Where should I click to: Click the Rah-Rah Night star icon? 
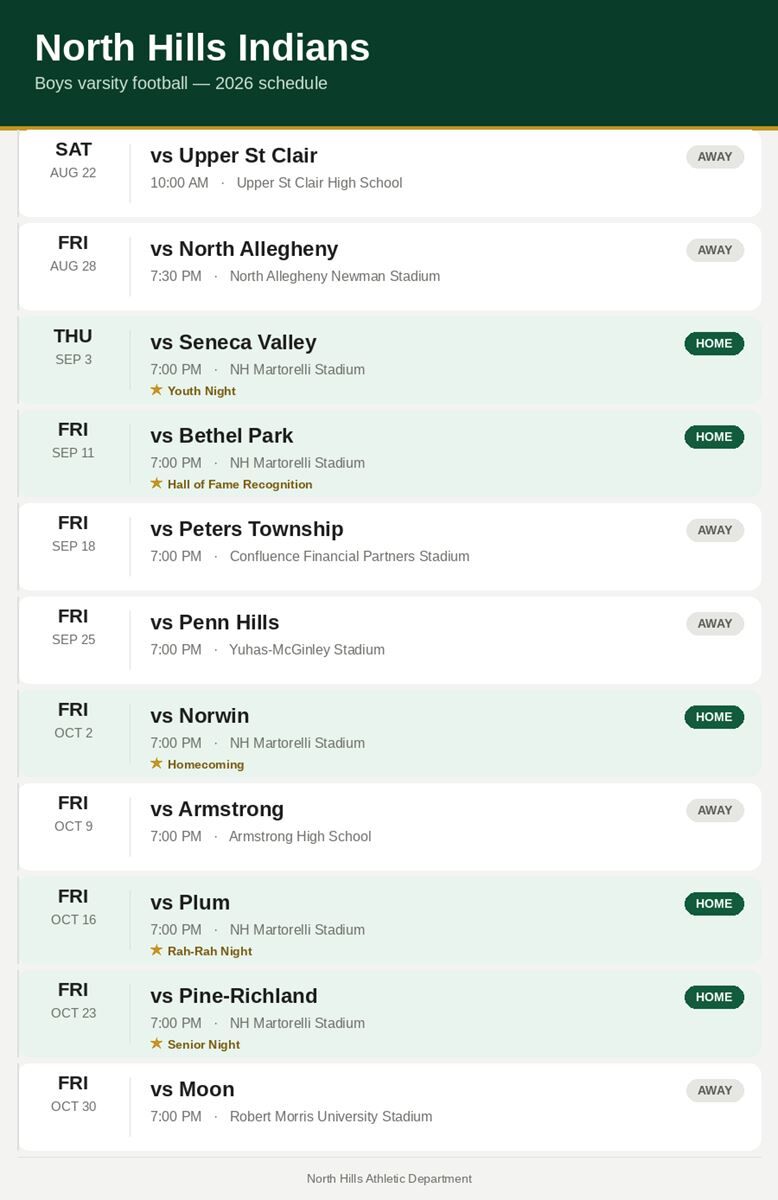(156, 950)
